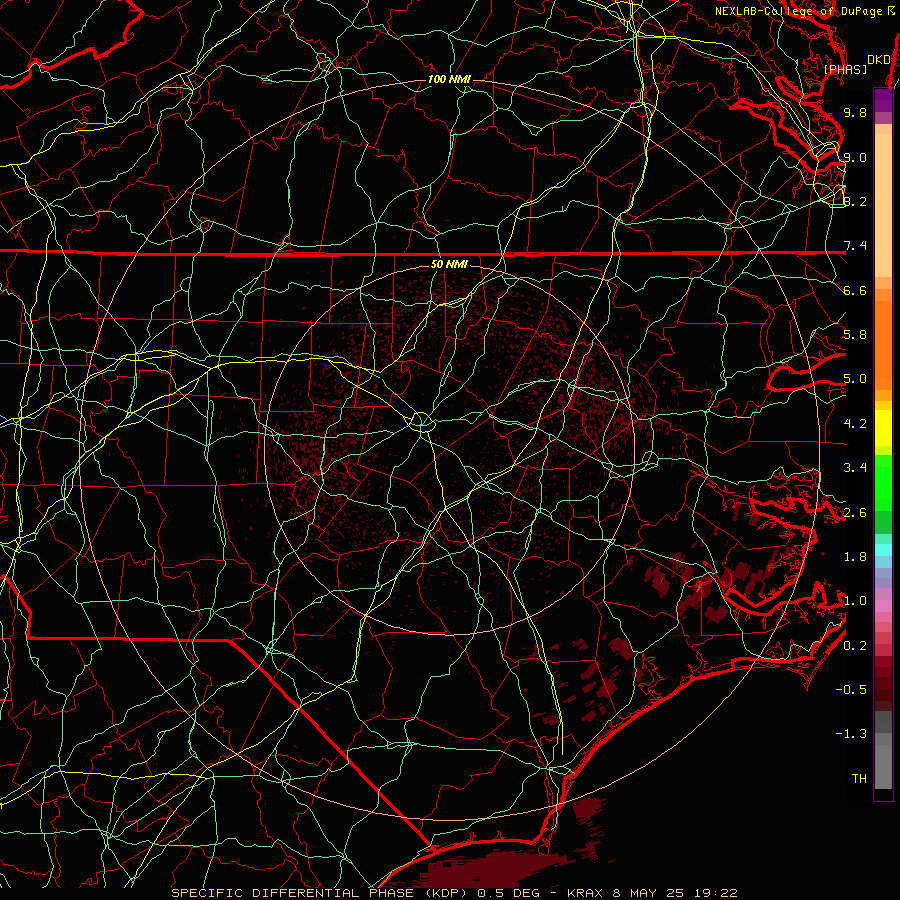Screen dimensions: 900x900
Task: Click the 'DKD' product label
Action: click(x=878, y=60)
